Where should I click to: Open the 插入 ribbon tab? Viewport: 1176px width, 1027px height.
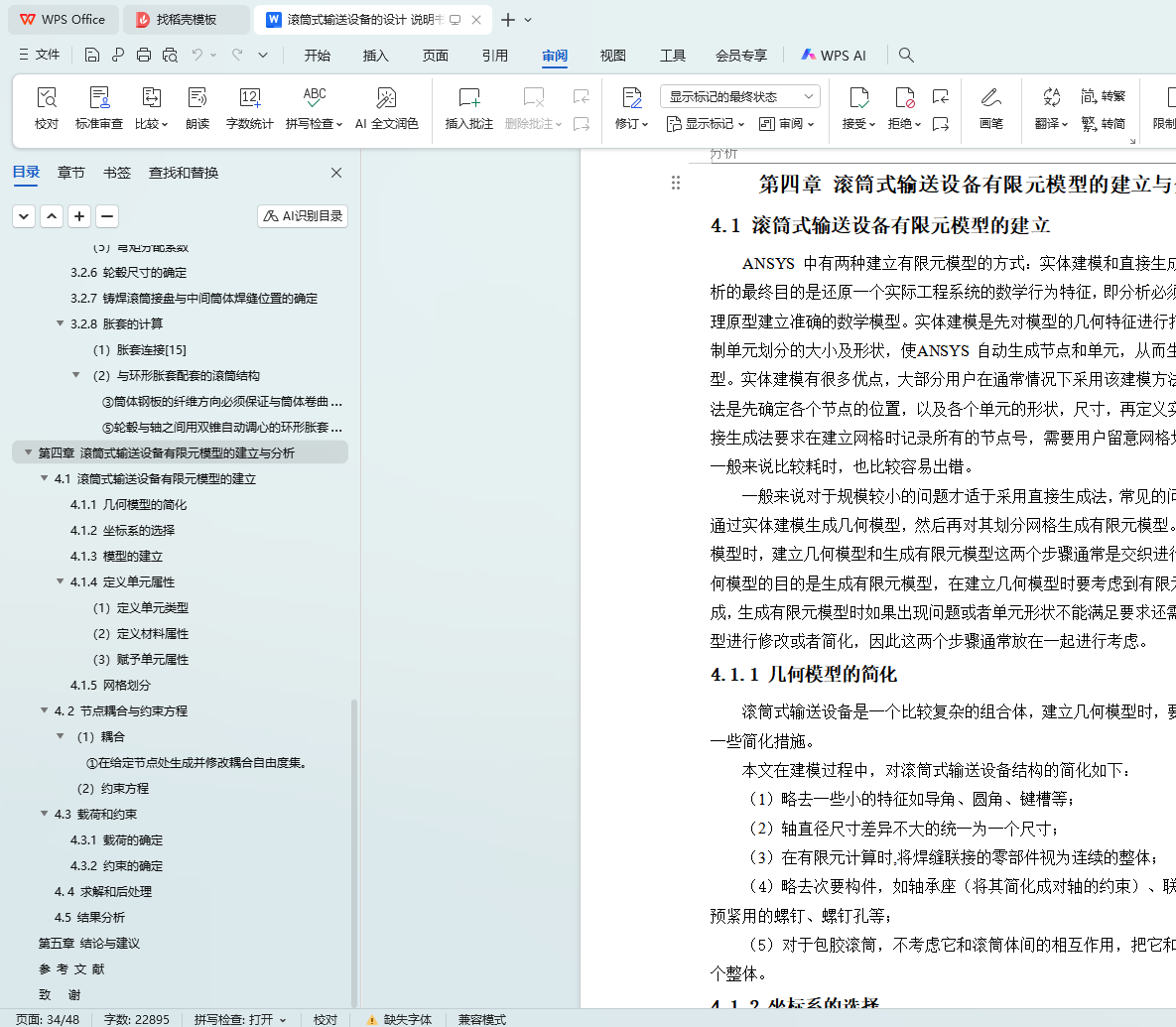pyautogui.click(x=375, y=56)
